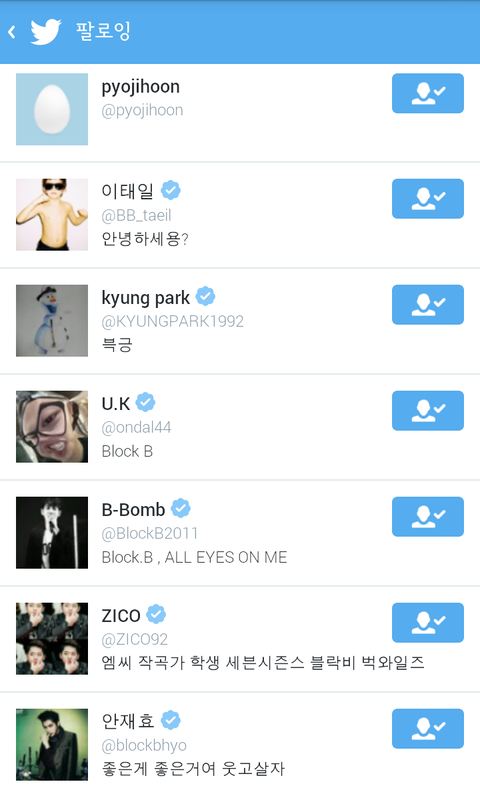Unfollow kyung park using following button

point(428,305)
